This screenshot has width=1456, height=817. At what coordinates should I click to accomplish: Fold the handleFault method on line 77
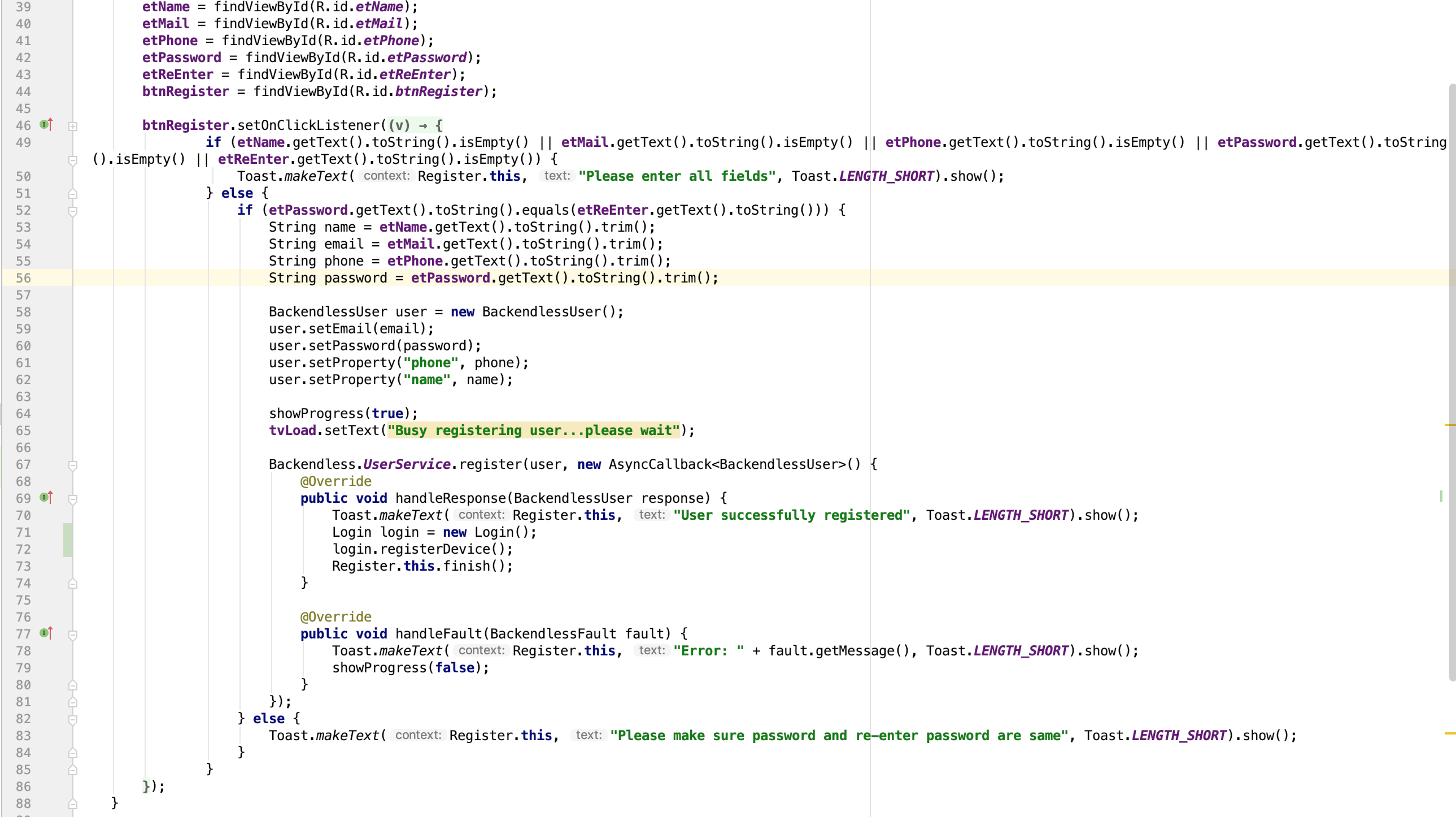tap(73, 635)
